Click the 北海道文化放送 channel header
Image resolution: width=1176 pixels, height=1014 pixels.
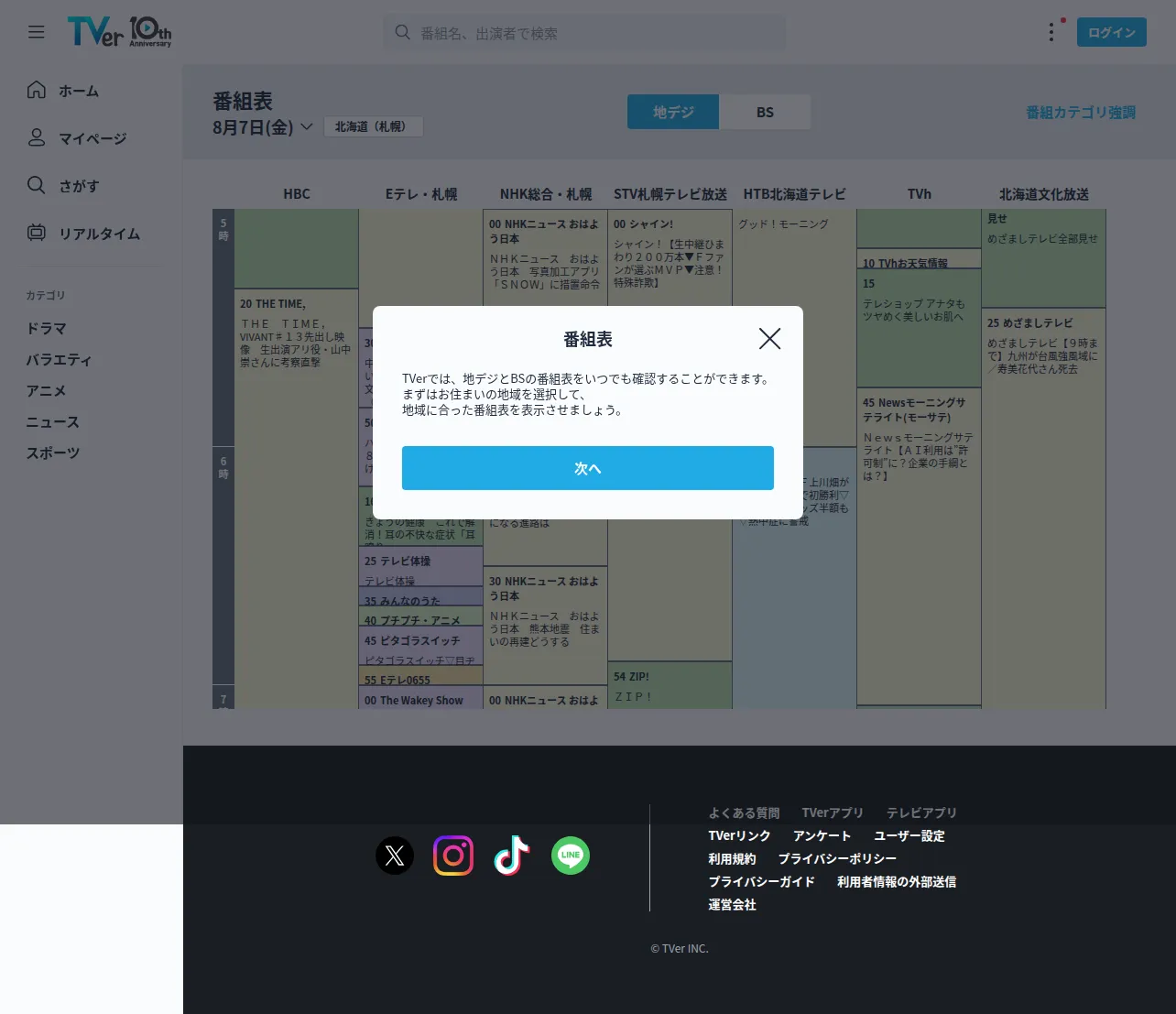click(x=1044, y=194)
